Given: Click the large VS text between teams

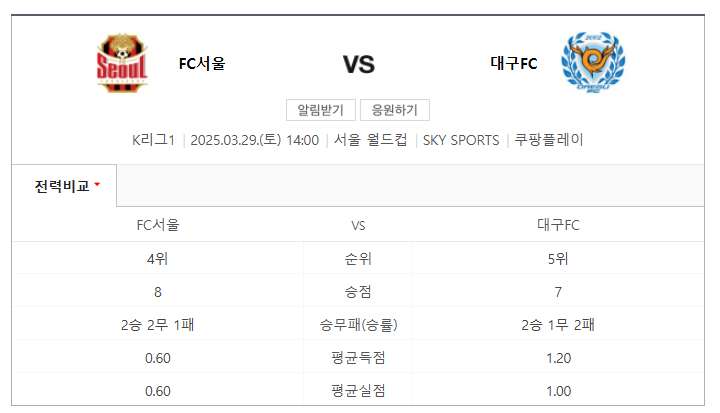Looking at the screenshot, I should (x=358, y=65).
